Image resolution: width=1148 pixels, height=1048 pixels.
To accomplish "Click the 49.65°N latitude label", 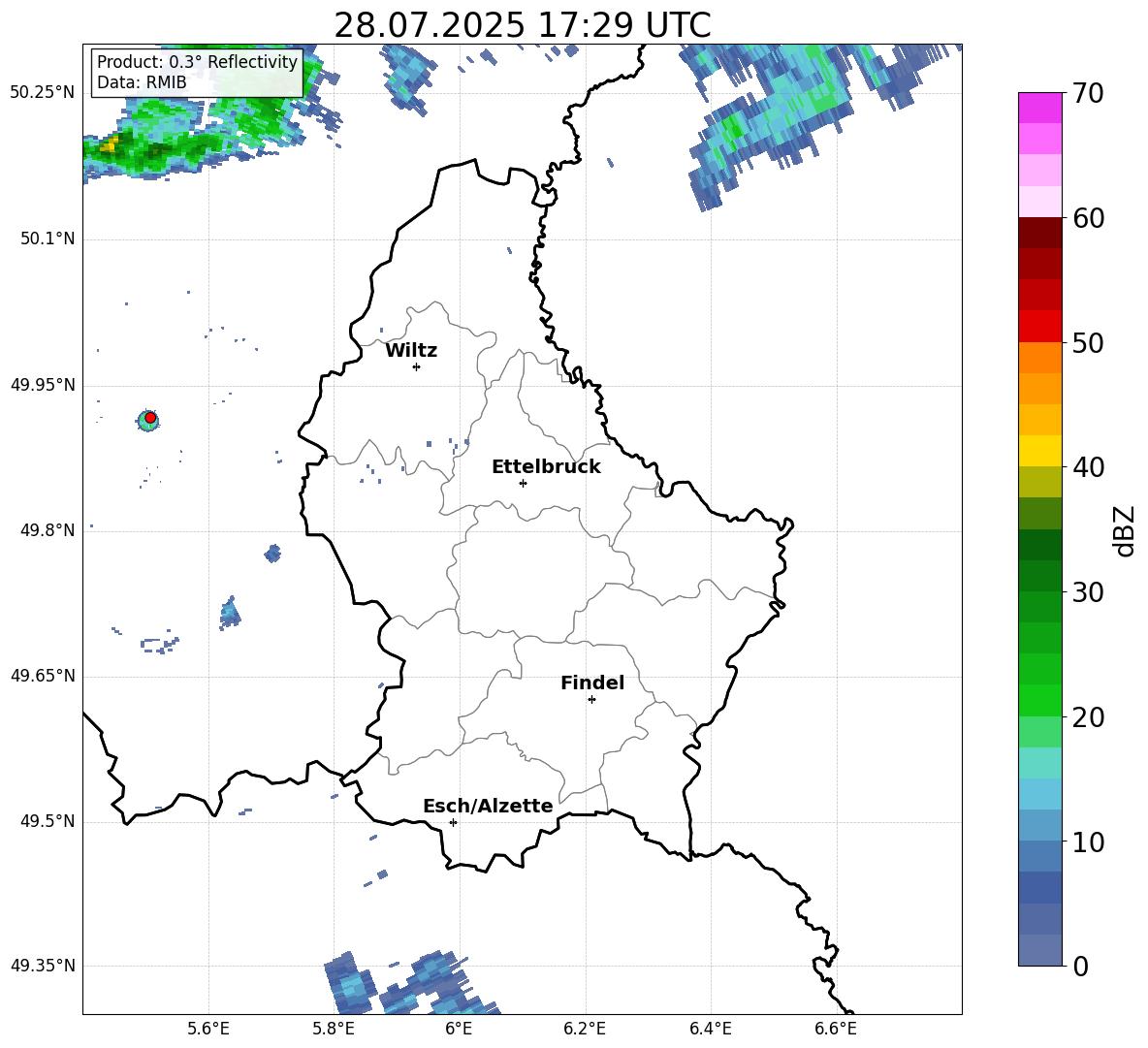I will click(43, 676).
